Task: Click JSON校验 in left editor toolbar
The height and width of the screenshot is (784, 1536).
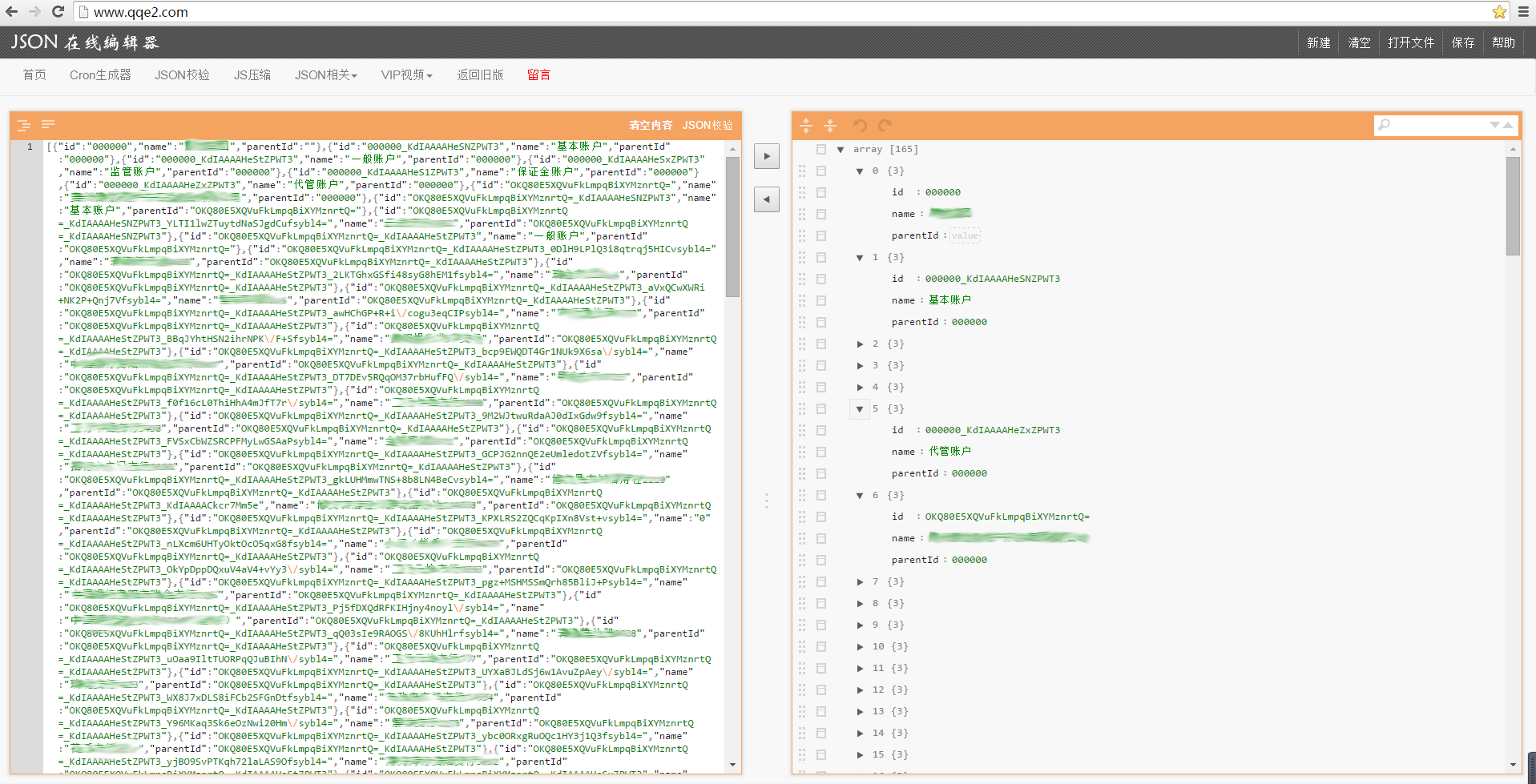Action: pyautogui.click(x=708, y=125)
